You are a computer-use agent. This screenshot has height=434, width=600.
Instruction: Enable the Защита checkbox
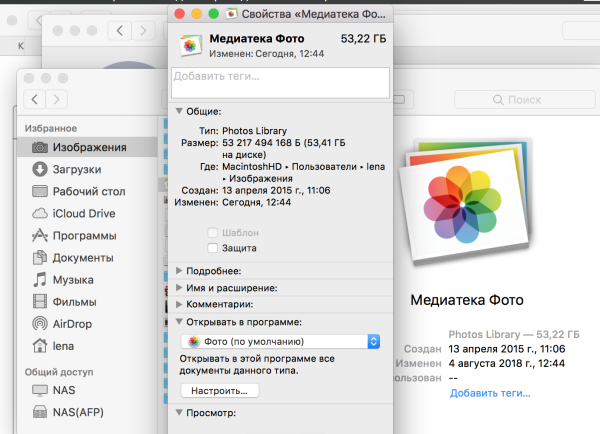tap(212, 247)
